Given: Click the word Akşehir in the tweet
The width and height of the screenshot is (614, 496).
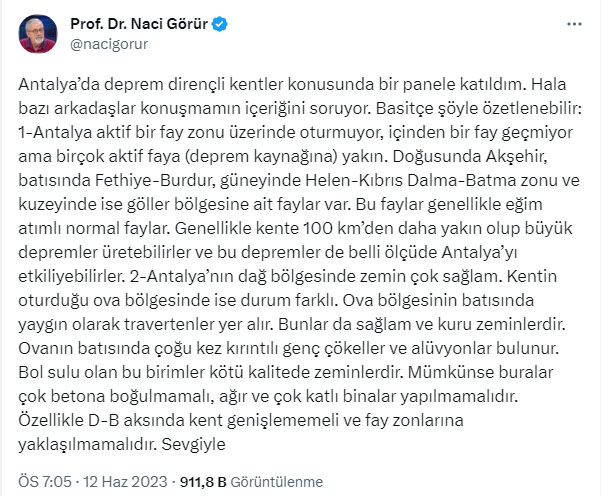Looking at the screenshot, I should 516,157.
